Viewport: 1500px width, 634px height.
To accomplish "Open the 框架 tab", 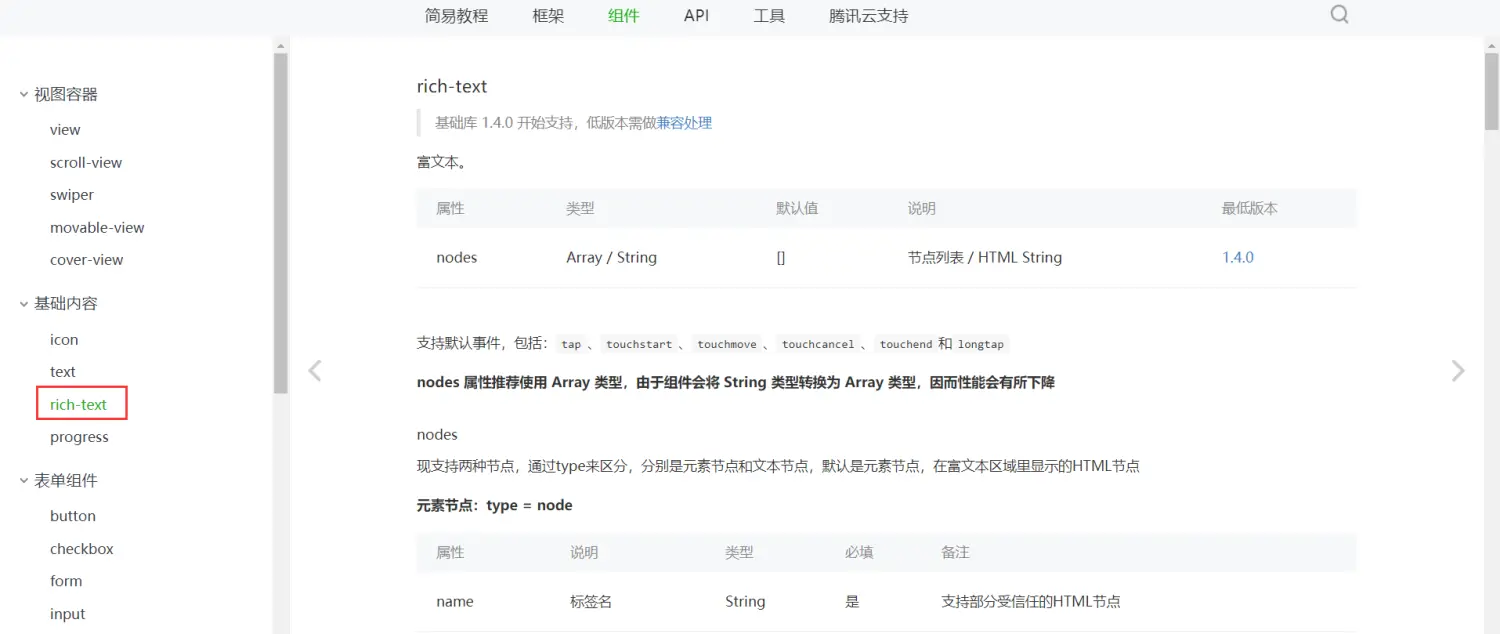I will [x=548, y=16].
